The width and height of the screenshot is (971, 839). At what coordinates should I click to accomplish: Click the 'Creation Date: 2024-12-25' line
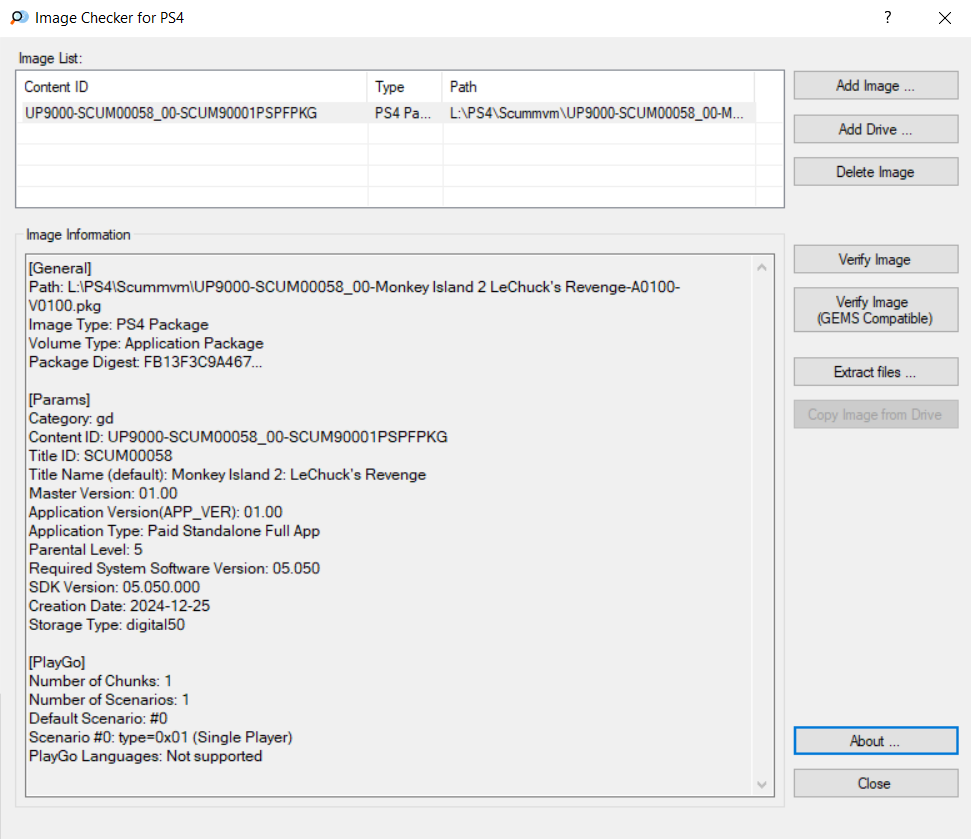pyautogui.click(x=120, y=606)
